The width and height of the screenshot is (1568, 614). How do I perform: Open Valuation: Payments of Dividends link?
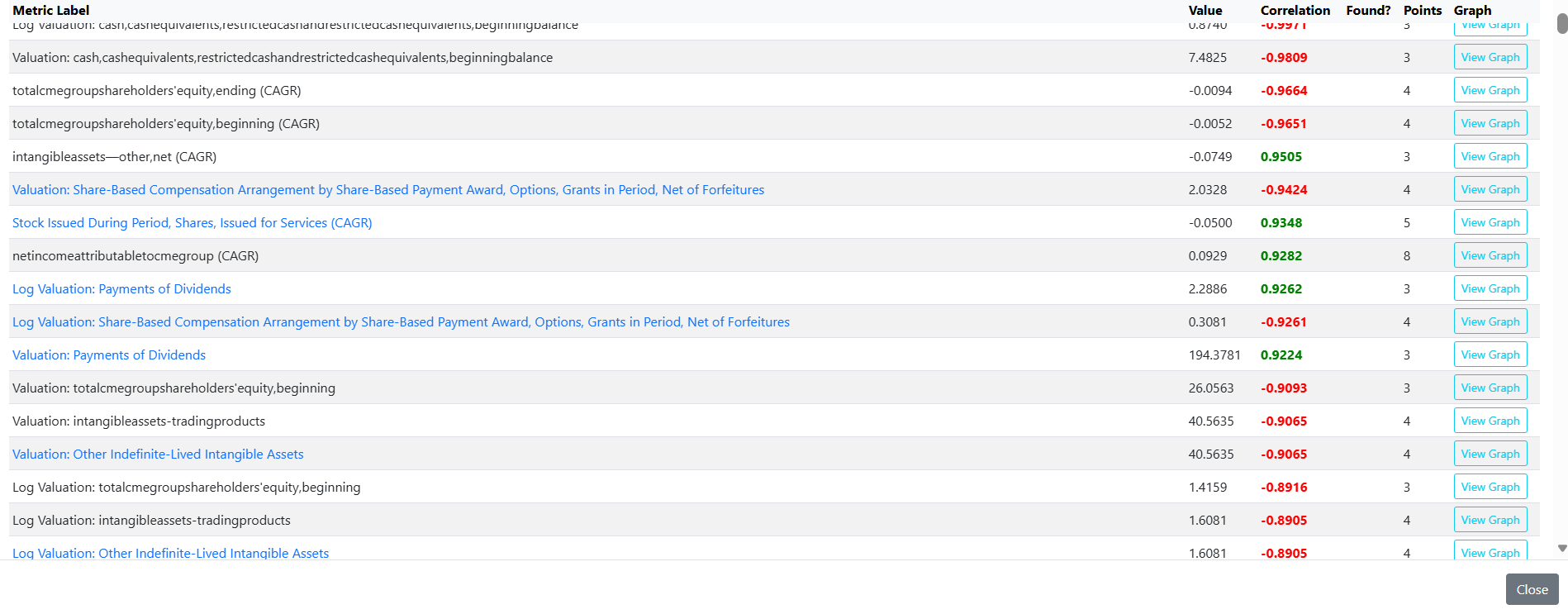coord(109,355)
